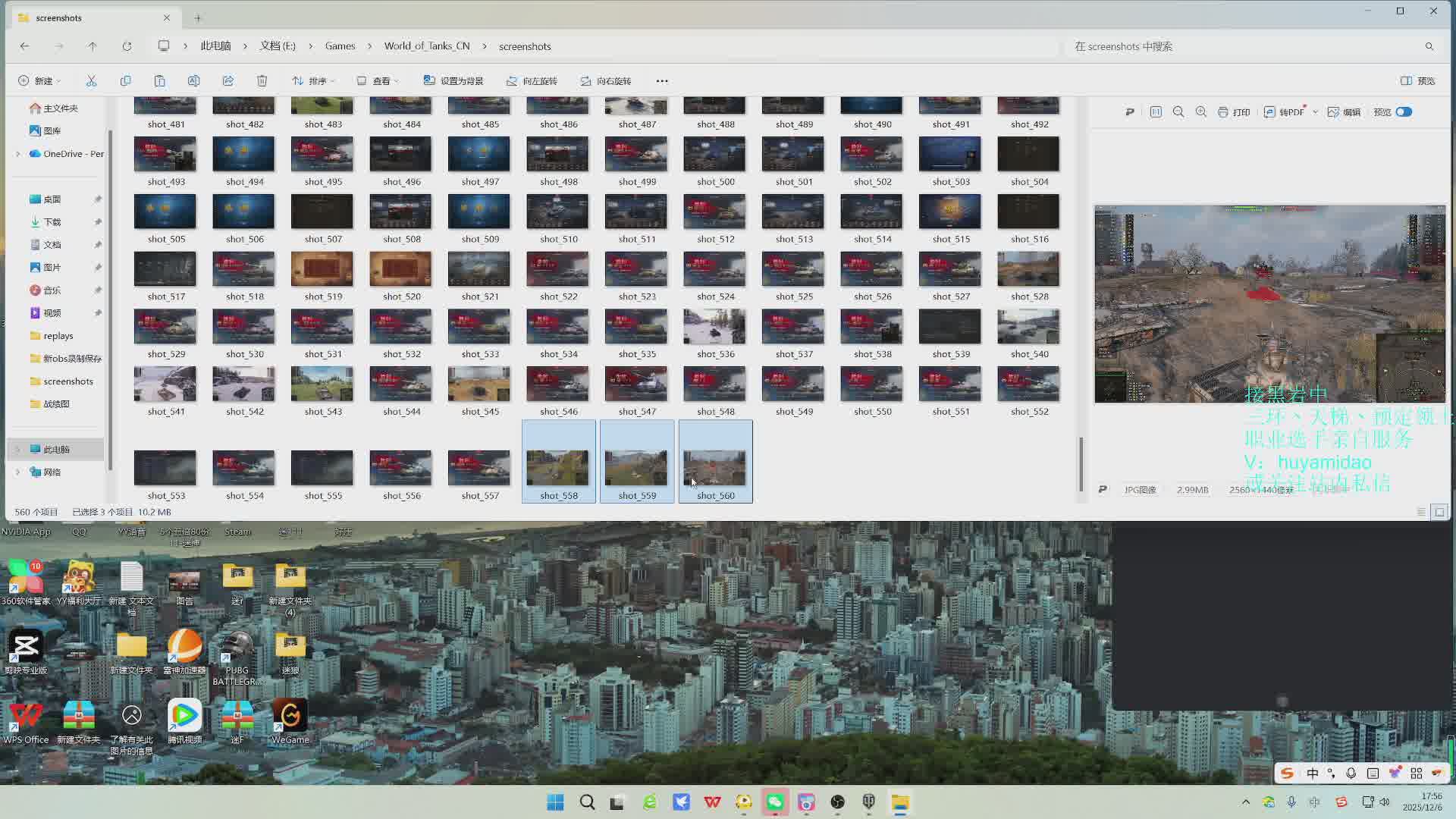
Task: Switch to details list view icon
Action: click(1421, 512)
